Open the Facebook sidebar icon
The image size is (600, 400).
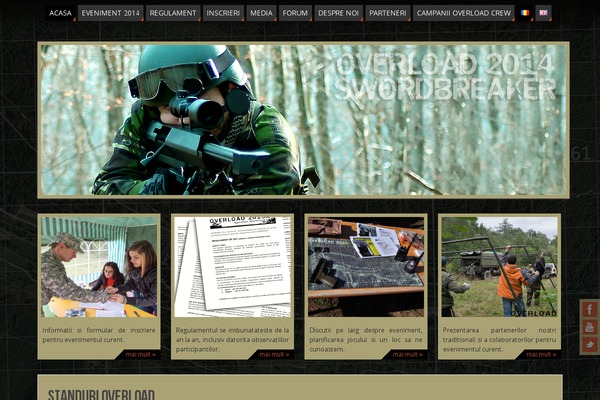[590, 309]
